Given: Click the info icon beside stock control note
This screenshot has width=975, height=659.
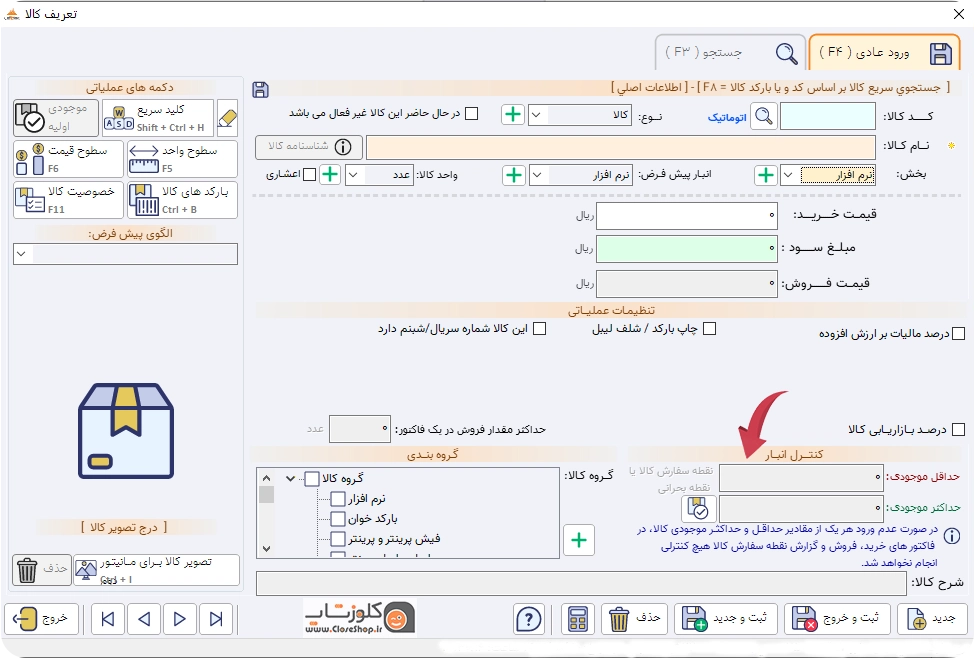Looking at the screenshot, I should point(951,536).
